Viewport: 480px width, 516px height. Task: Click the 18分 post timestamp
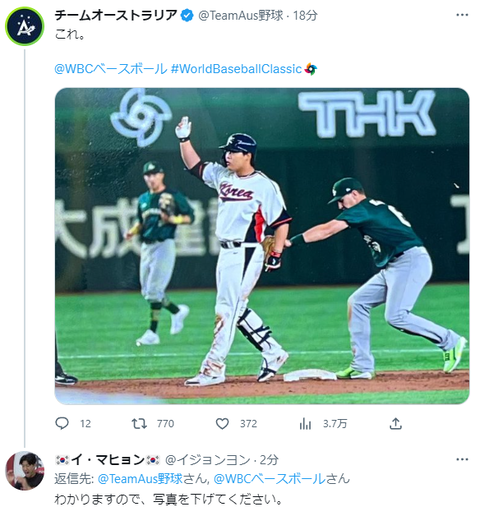tap(305, 16)
